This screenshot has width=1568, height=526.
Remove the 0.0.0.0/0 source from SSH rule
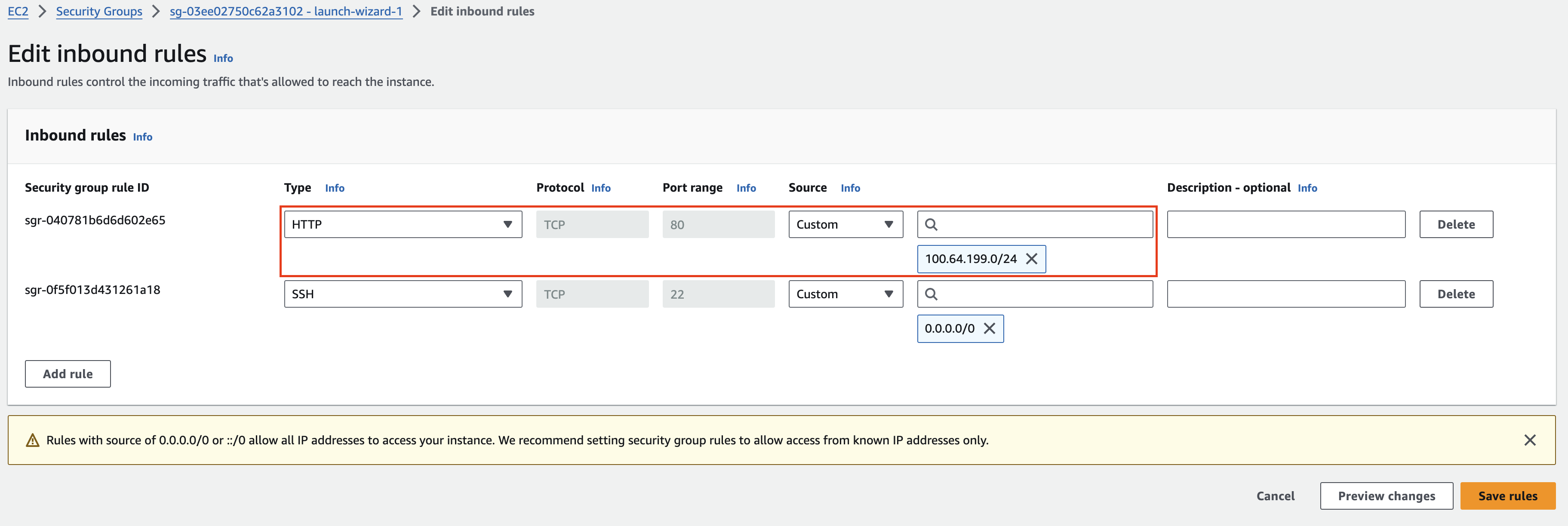(990, 328)
